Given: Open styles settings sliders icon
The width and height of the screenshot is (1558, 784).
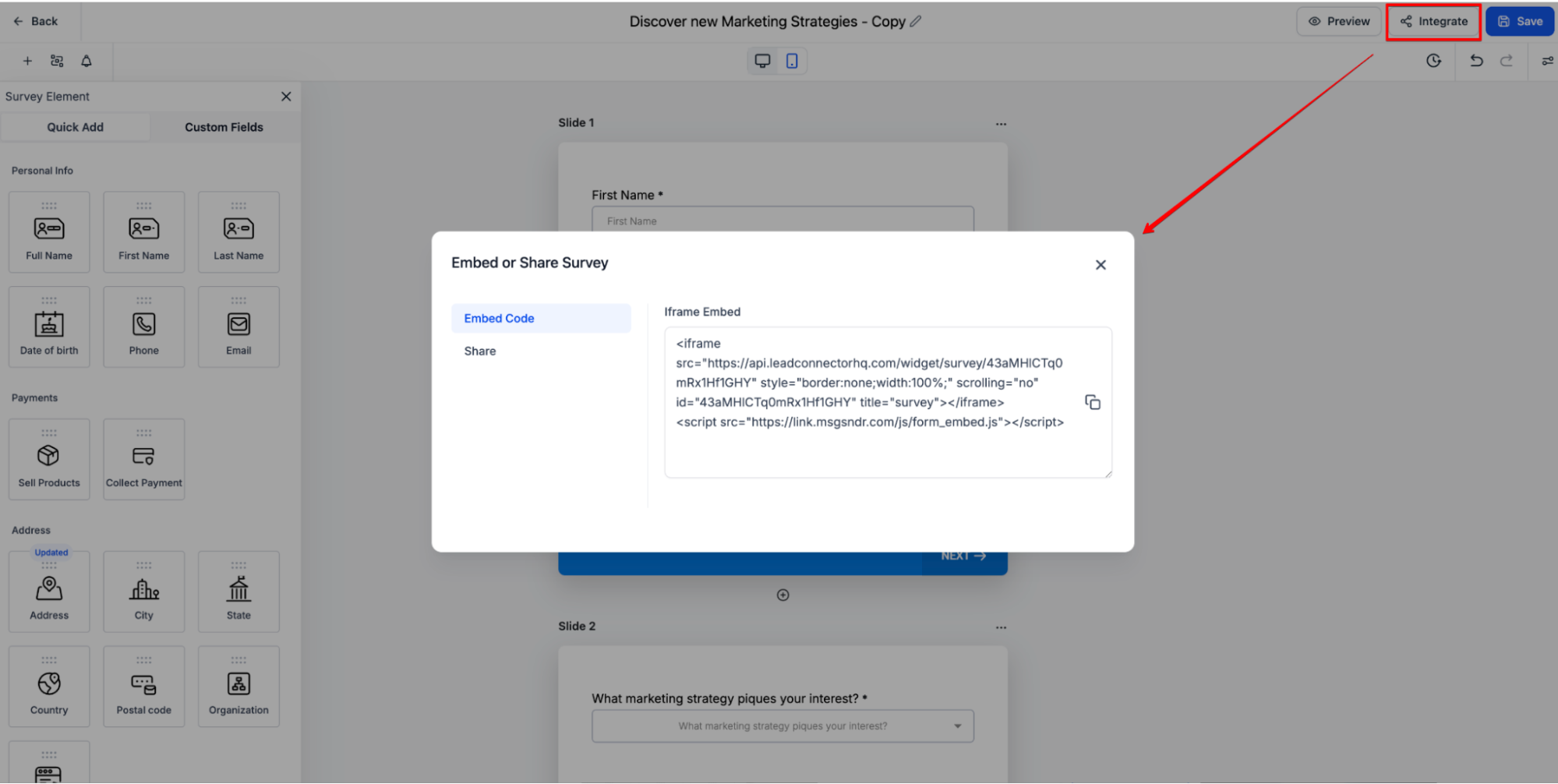Looking at the screenshot, I should click(1547, 61).
